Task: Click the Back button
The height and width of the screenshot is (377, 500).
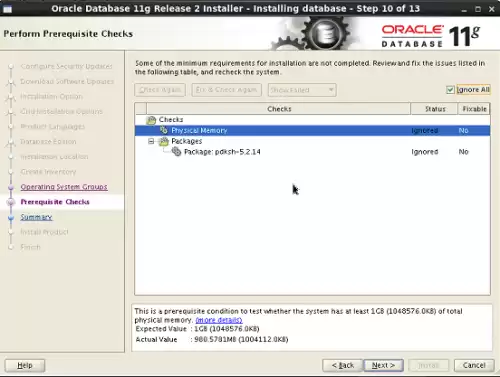Action: [x=343, y=365]
